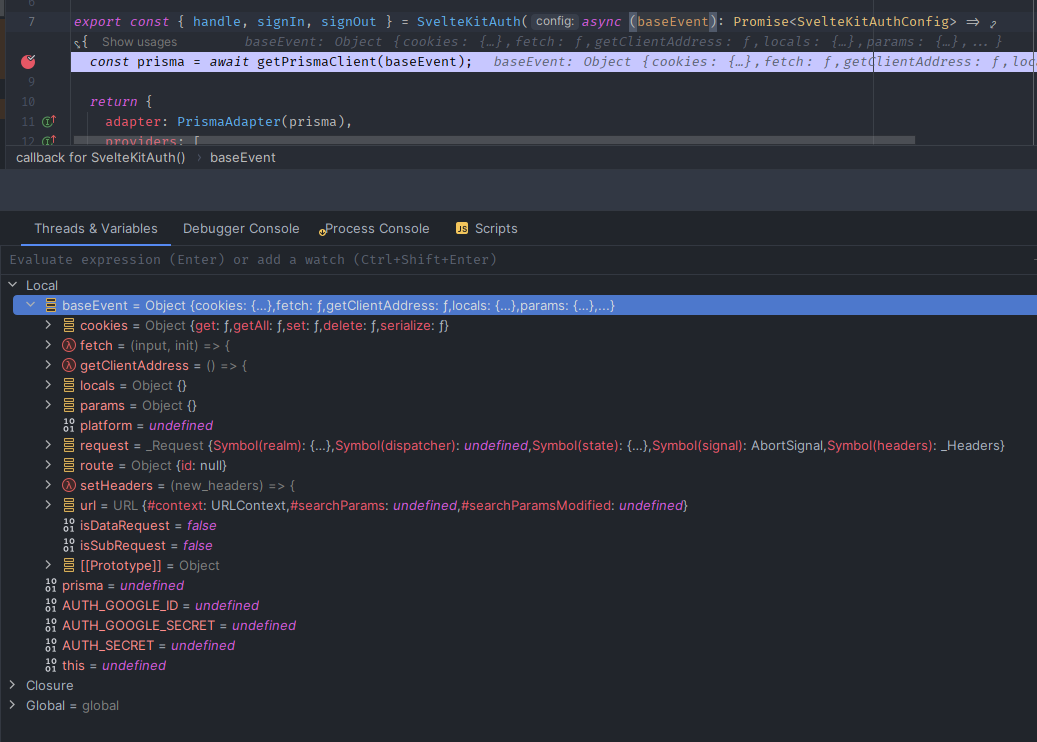Select the "platform = undefined" variable row
1037x742 pixels.
(x=518, y=425)
